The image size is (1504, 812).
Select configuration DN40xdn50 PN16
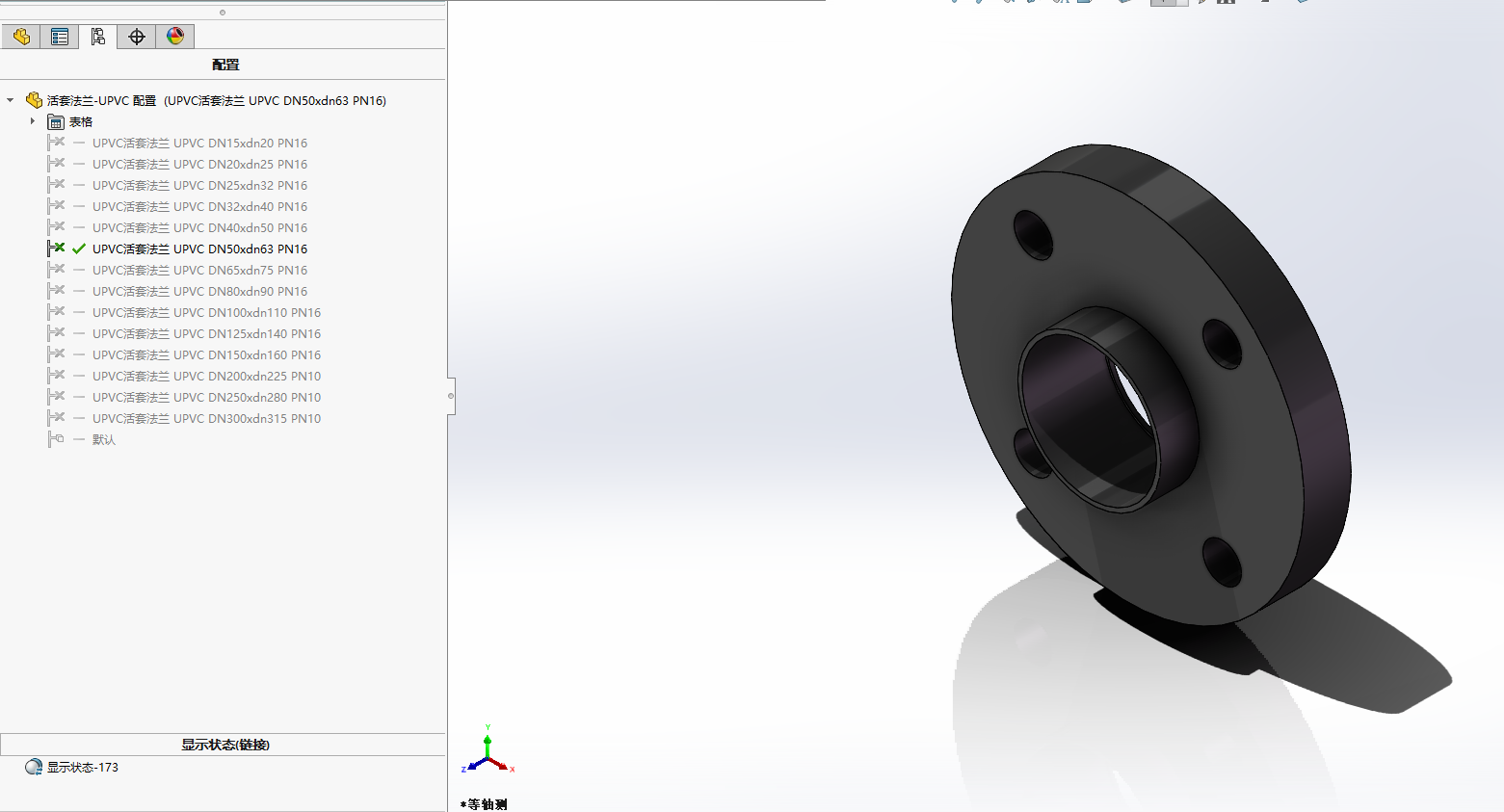click(199, 227)
